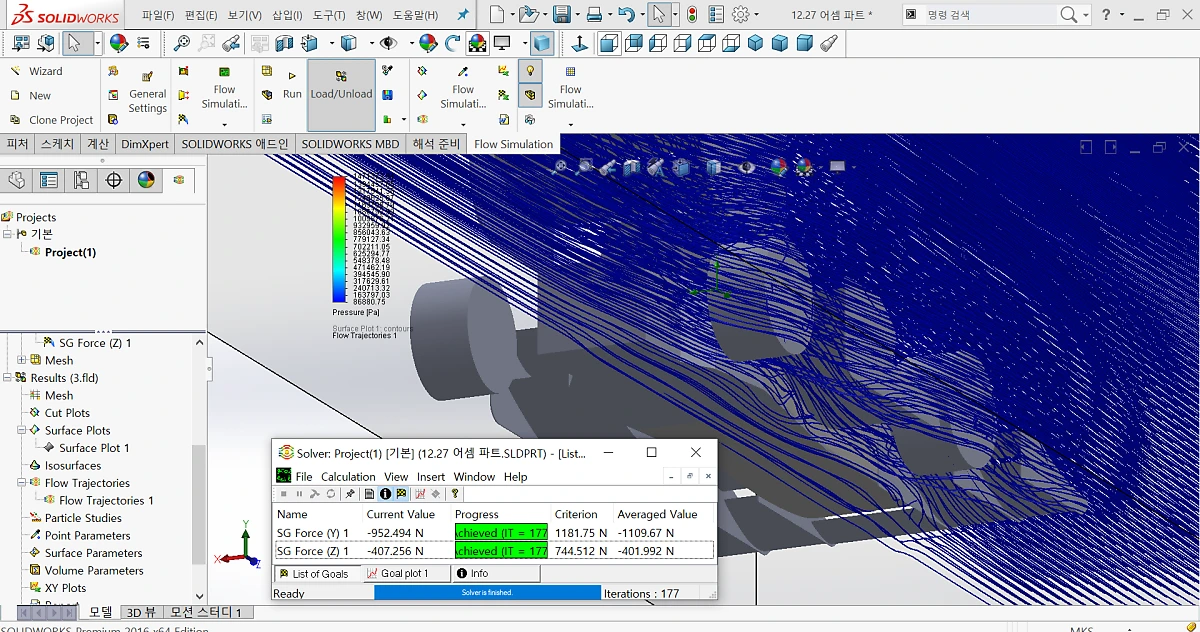The height and width of the screenshot is (632, 1200).
Task: Click the General Settings icon
Action: coord(147,77)
